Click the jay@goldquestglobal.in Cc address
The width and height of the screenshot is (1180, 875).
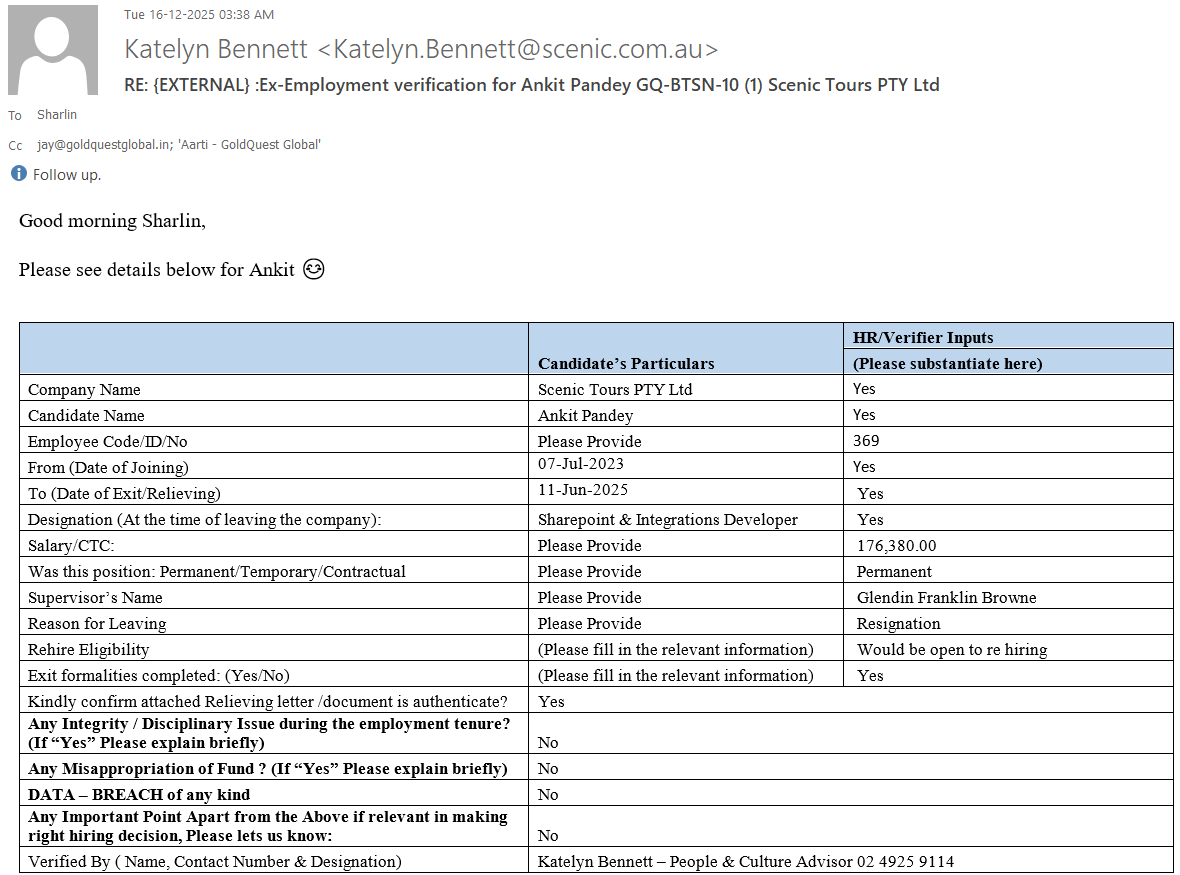103,145
